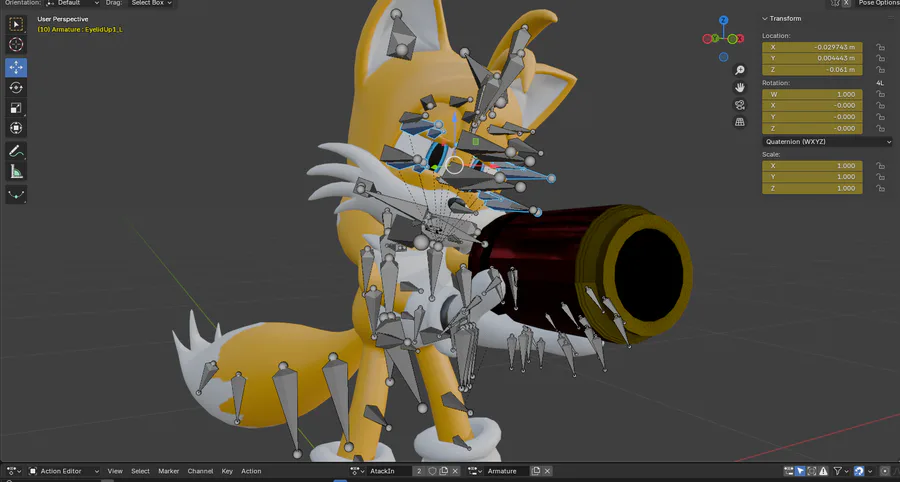The image size is (900, 482).
Task: Click the fake user shield for AtackIn
Action: coord(432,471)
